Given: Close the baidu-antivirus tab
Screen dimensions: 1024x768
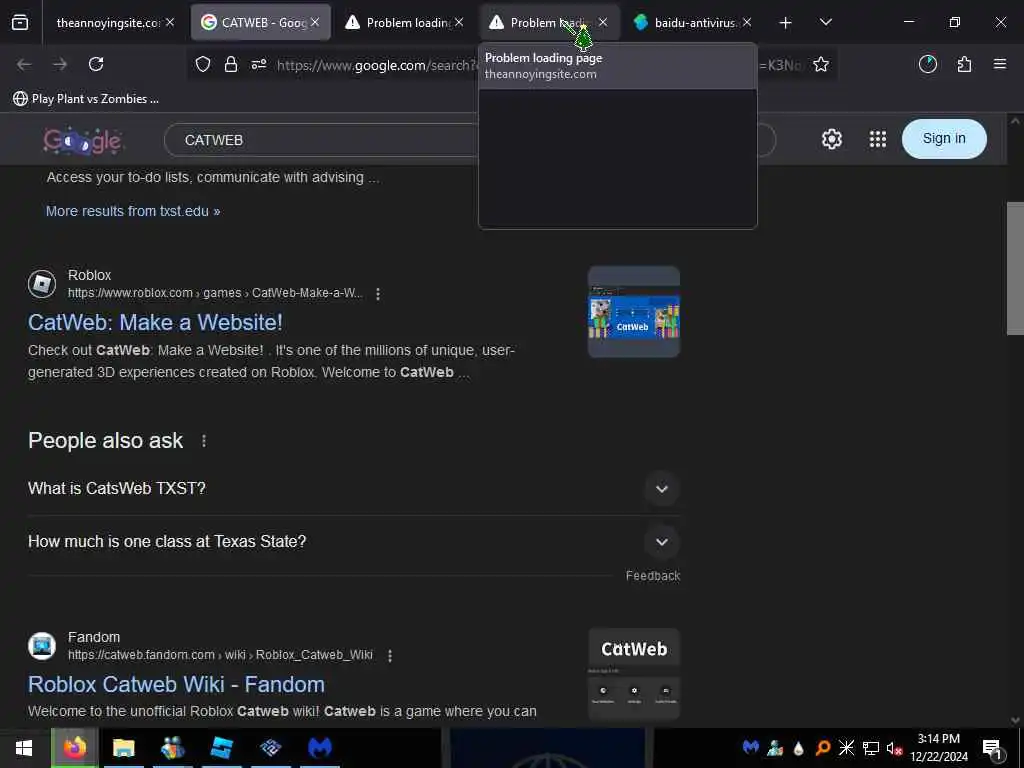Looking at the screenshot, I should point(747,23).
